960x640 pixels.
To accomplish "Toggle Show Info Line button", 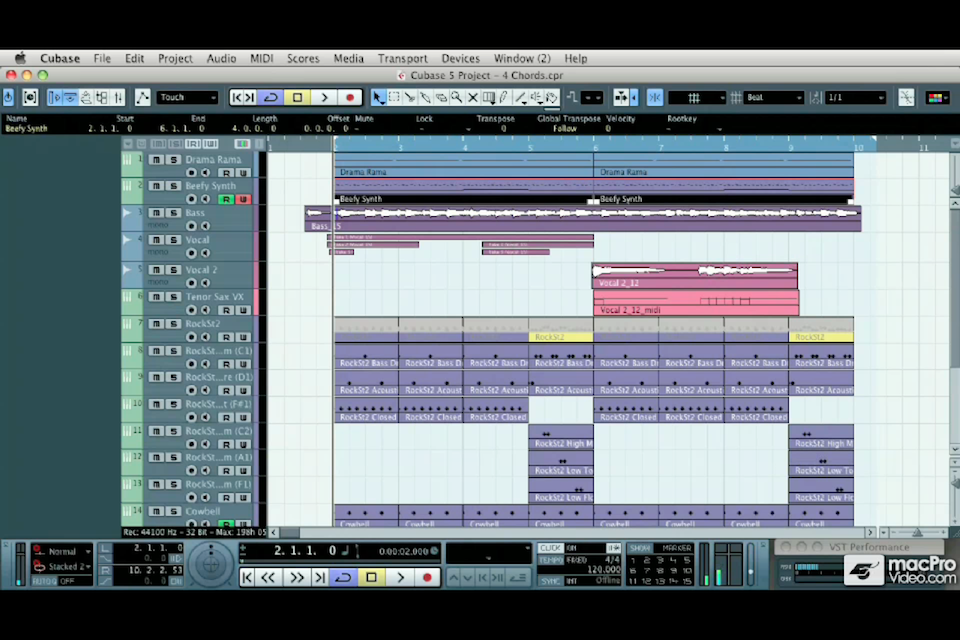I will tap(70, 97).
